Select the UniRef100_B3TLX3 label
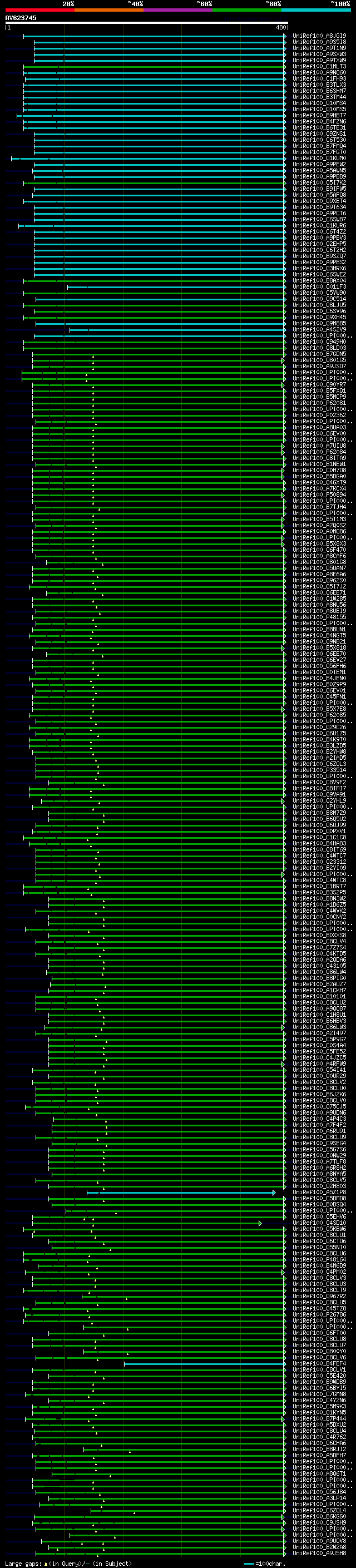Image resolution: width=356 pixels, height=1568 pixels. coord(319,85)
